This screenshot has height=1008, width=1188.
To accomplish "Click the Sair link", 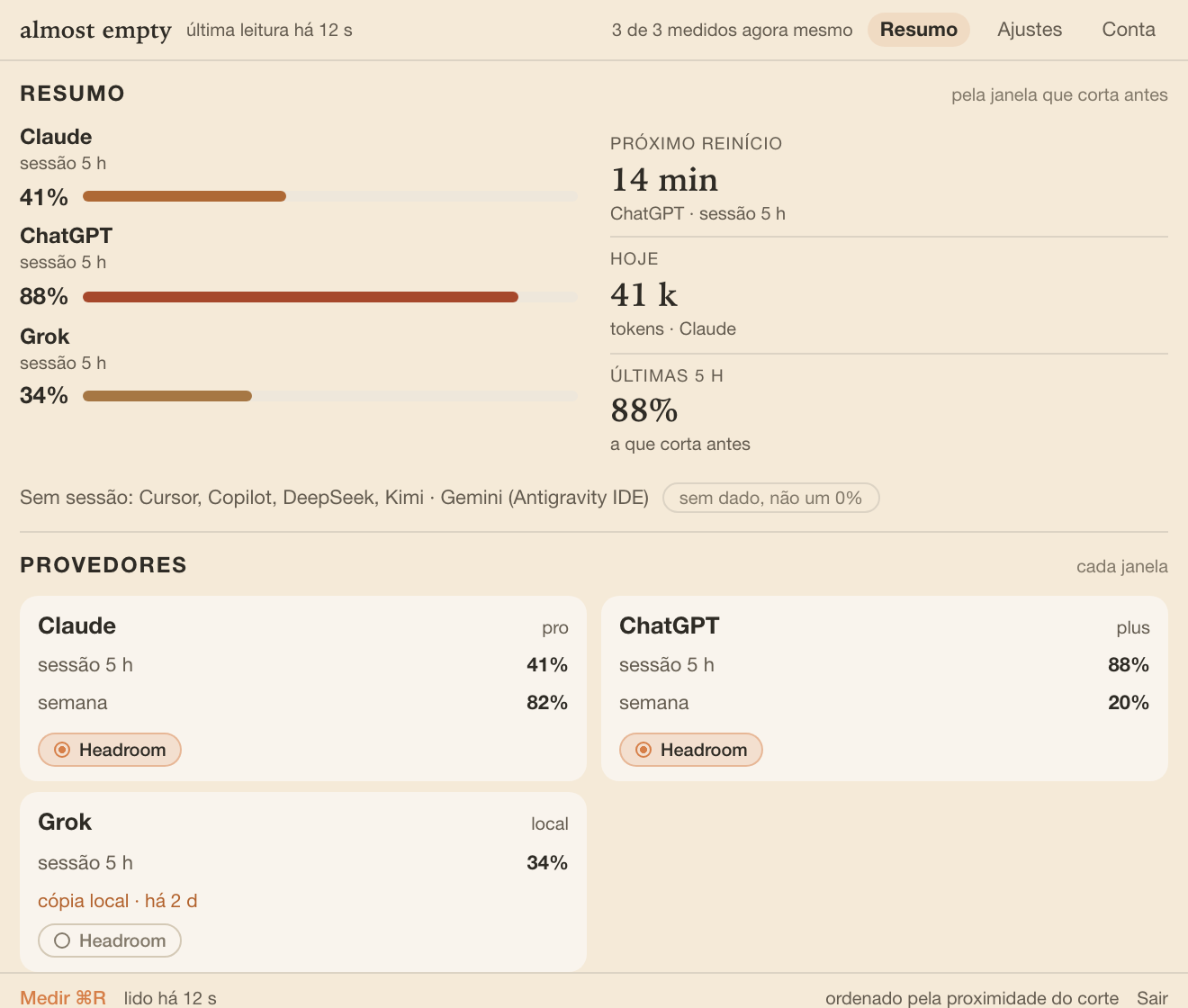I will (1152, 997).
